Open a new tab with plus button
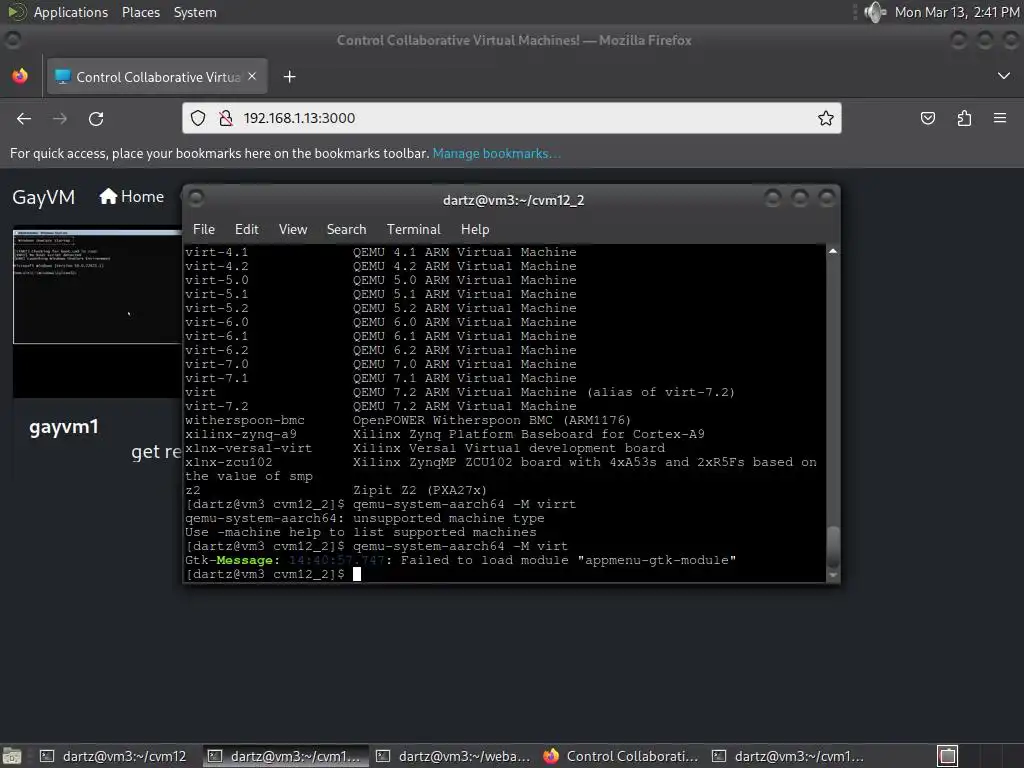1024x768 pixels. click(289, 77)
